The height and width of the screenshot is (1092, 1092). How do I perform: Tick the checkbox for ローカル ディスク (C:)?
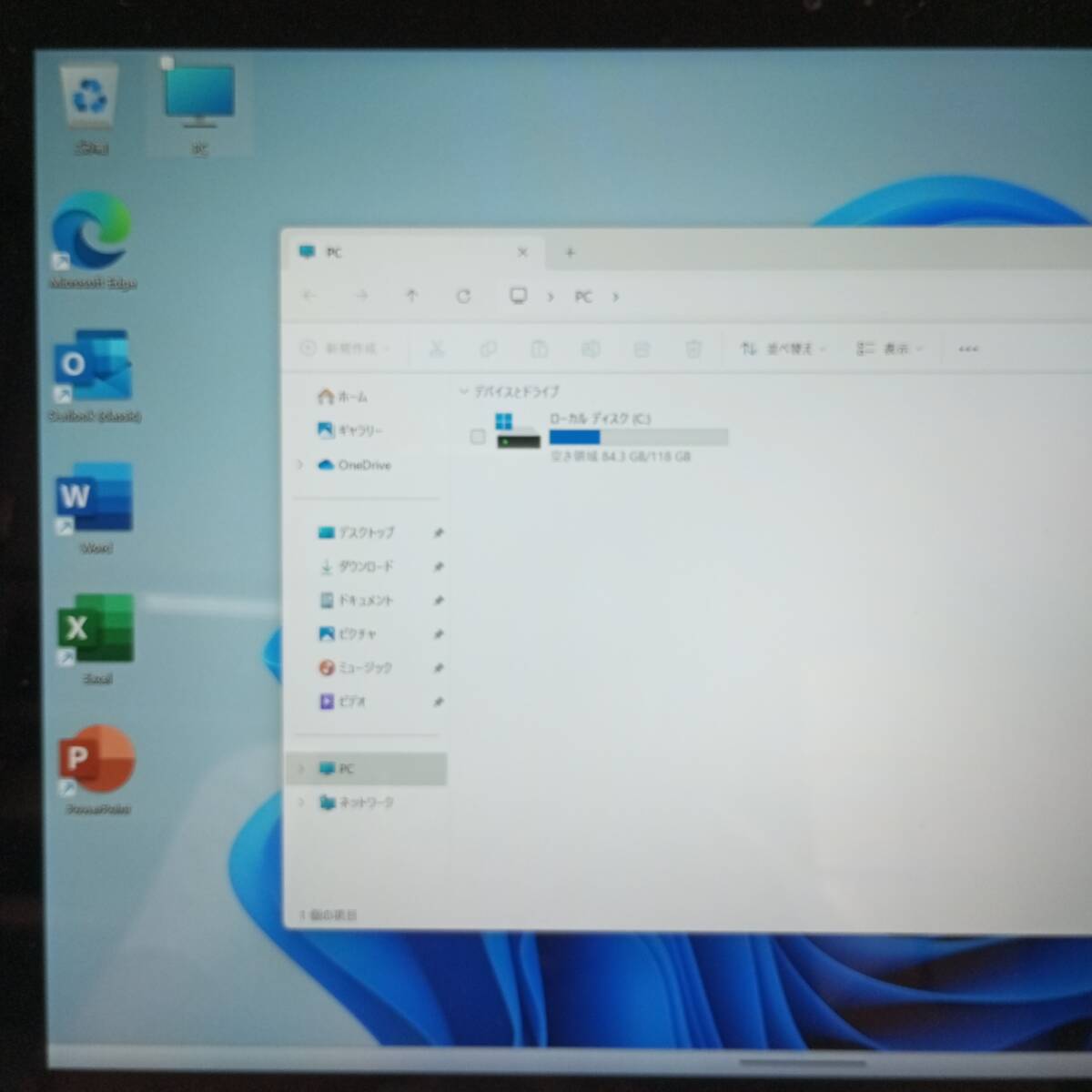click(x=478, y=437)
